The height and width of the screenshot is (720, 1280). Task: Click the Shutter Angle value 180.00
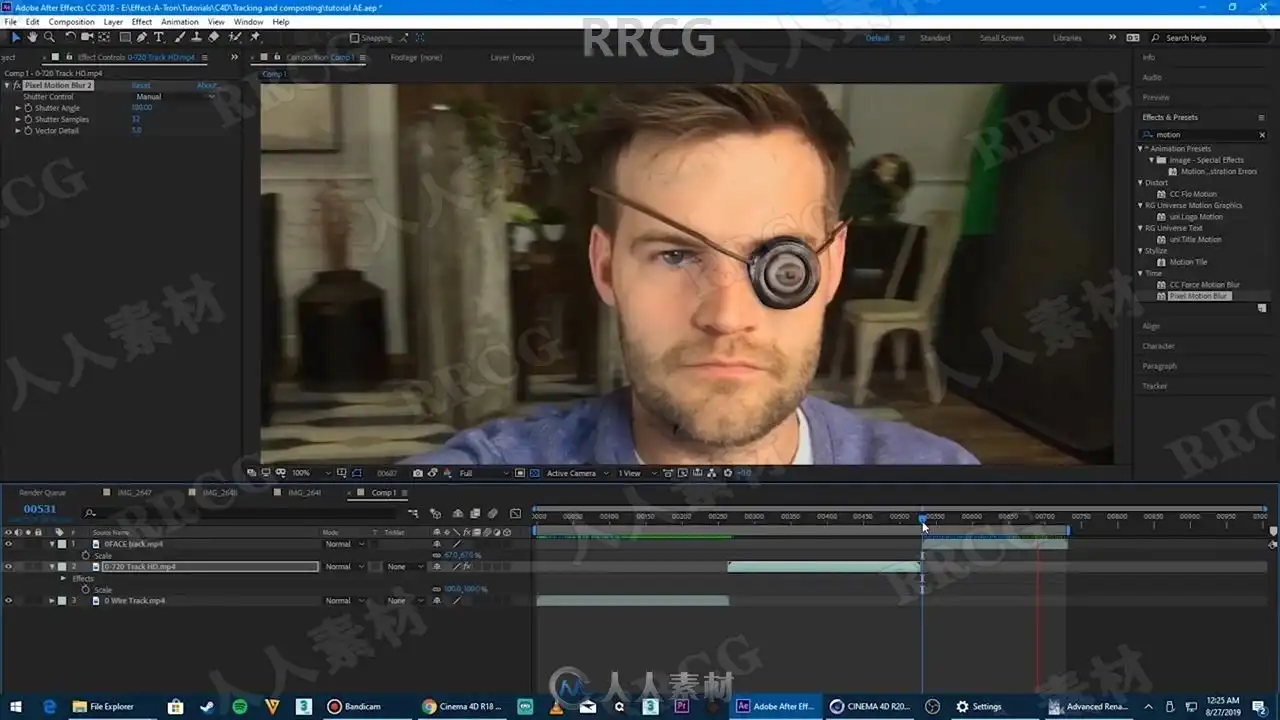[142, 108]
